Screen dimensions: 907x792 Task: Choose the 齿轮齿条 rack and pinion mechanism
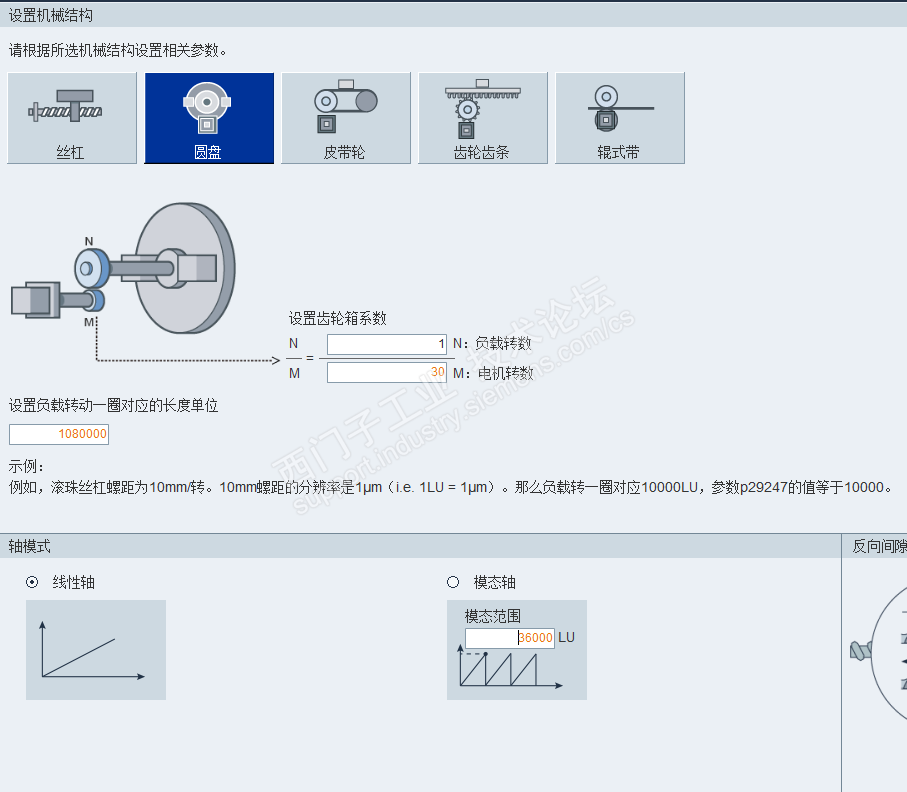[x=483, y=118]
